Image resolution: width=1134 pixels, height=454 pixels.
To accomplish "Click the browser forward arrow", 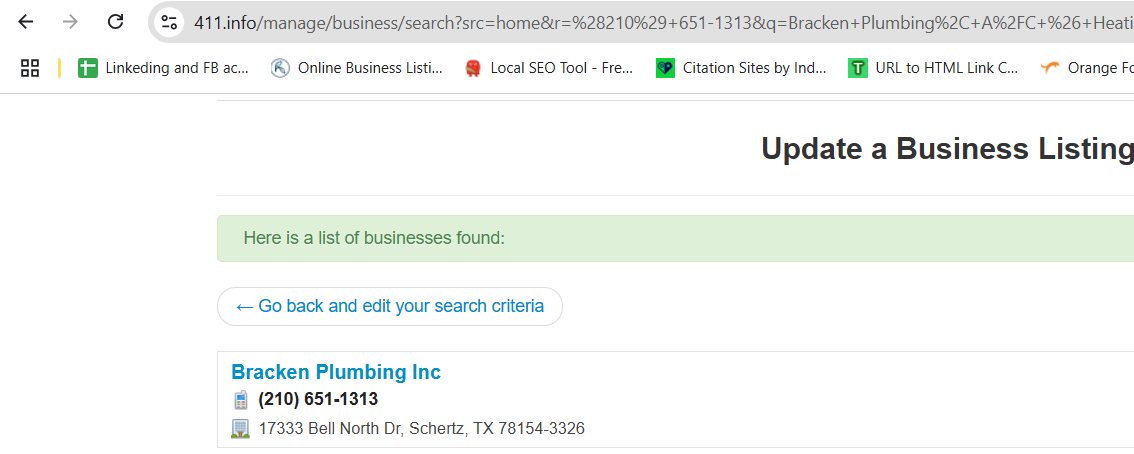I will [70, 22].
